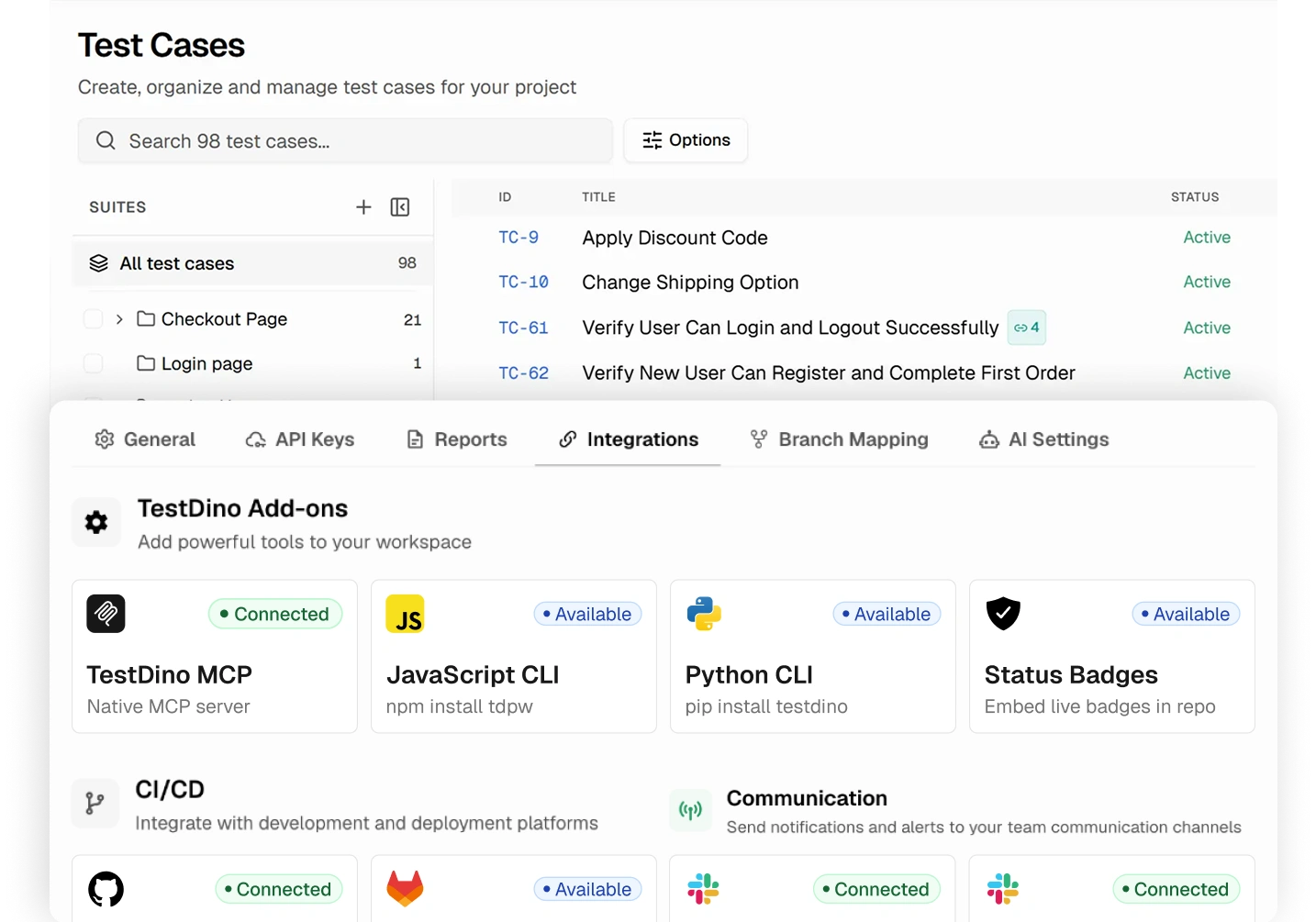The height and width of the screenshot is (922, 1316).
Task: Click the ID column header
Action: point(505,197)
